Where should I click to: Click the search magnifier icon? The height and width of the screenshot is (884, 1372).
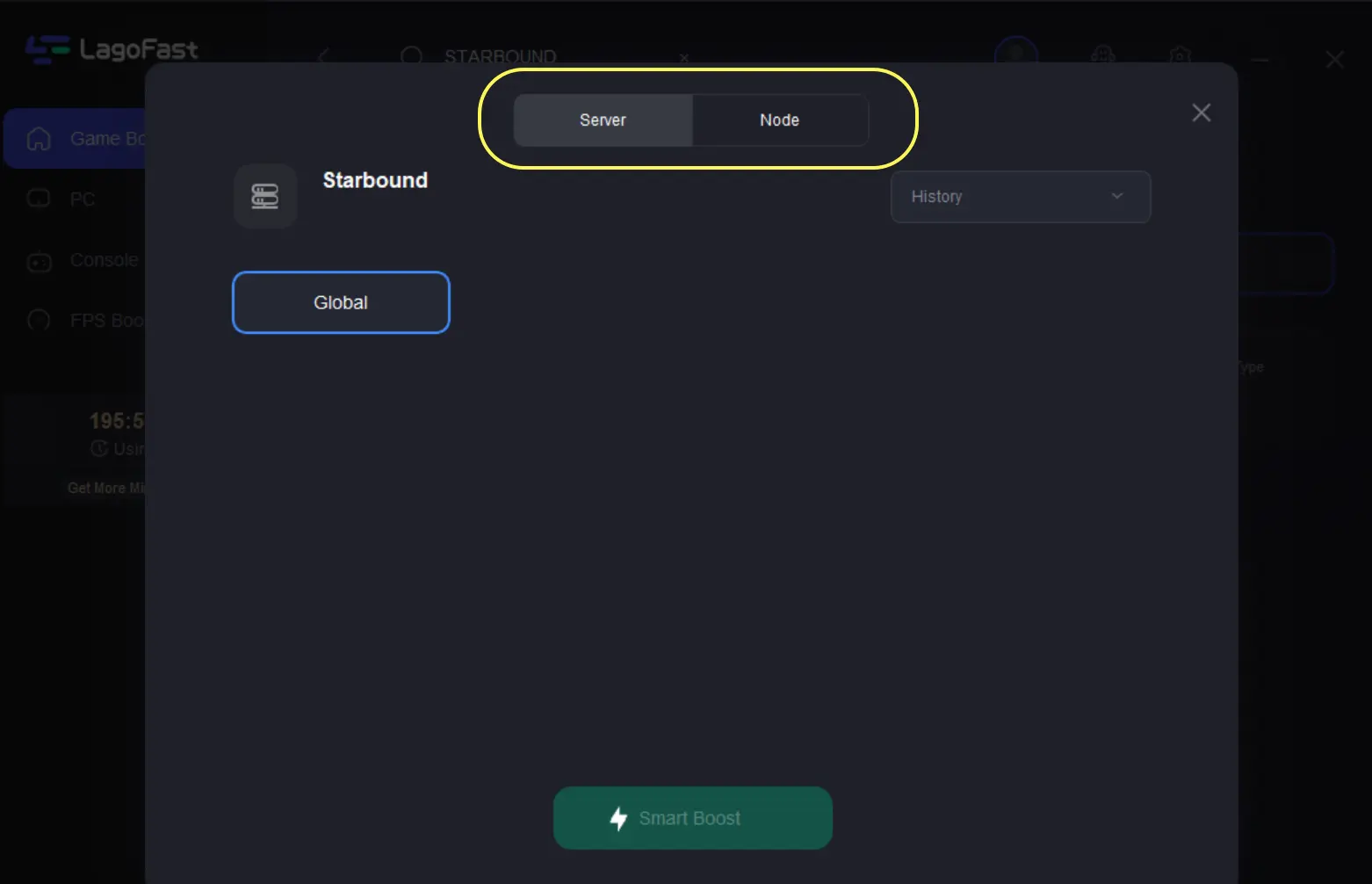point(411,56)
